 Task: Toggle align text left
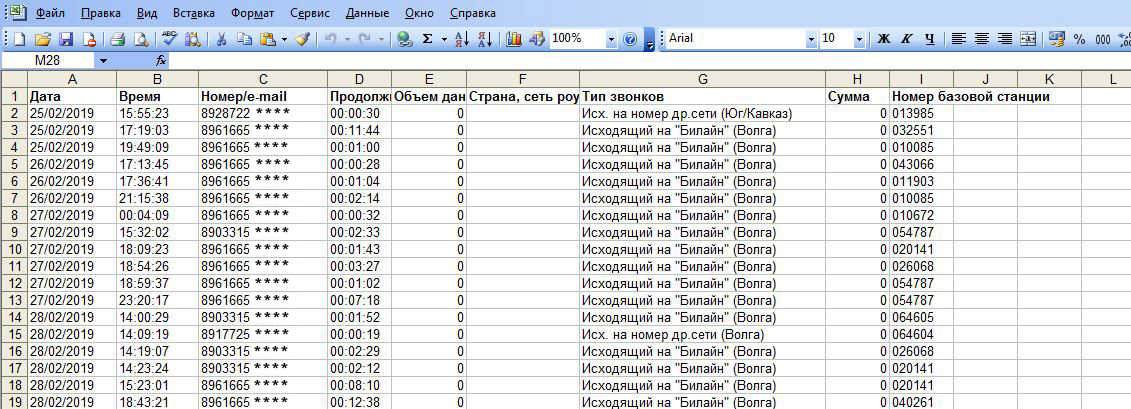click(958, 40)
